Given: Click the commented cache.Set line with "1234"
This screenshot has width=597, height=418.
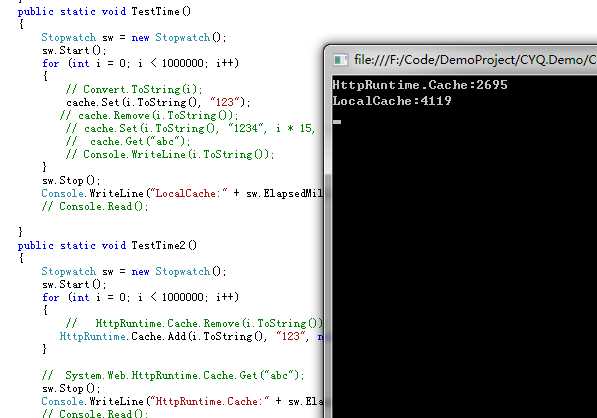Looking at the screenshot, I should coord(191,128).
